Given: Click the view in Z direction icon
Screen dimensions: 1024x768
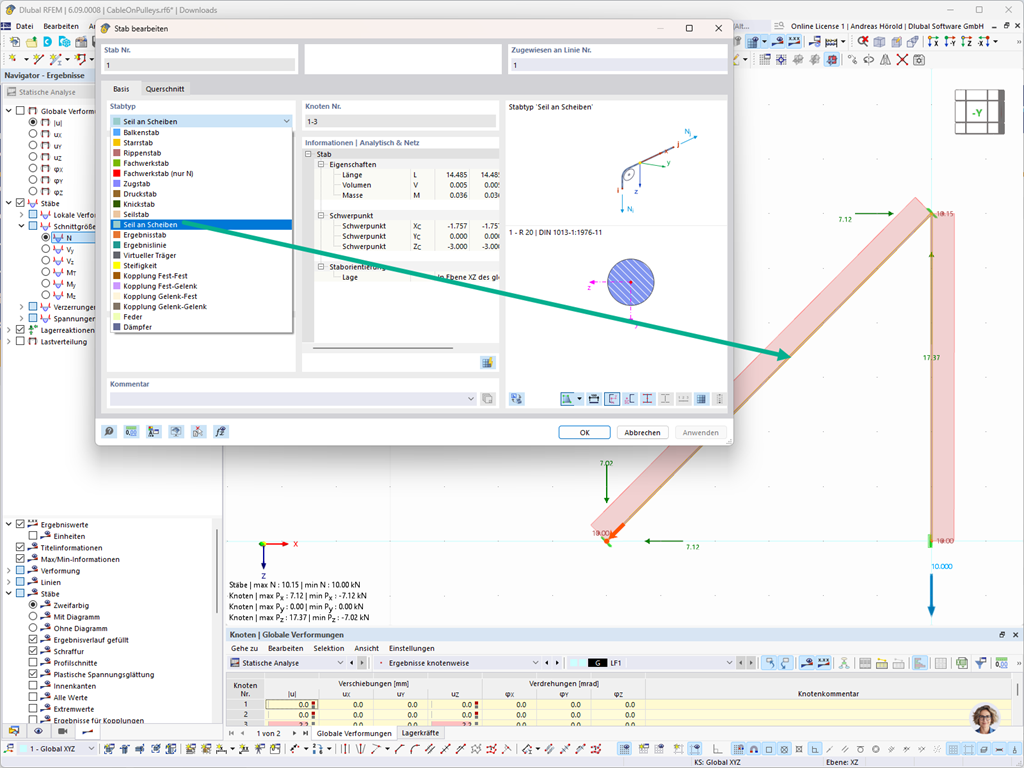Looking at the screenshot, I should click(967, 42).
